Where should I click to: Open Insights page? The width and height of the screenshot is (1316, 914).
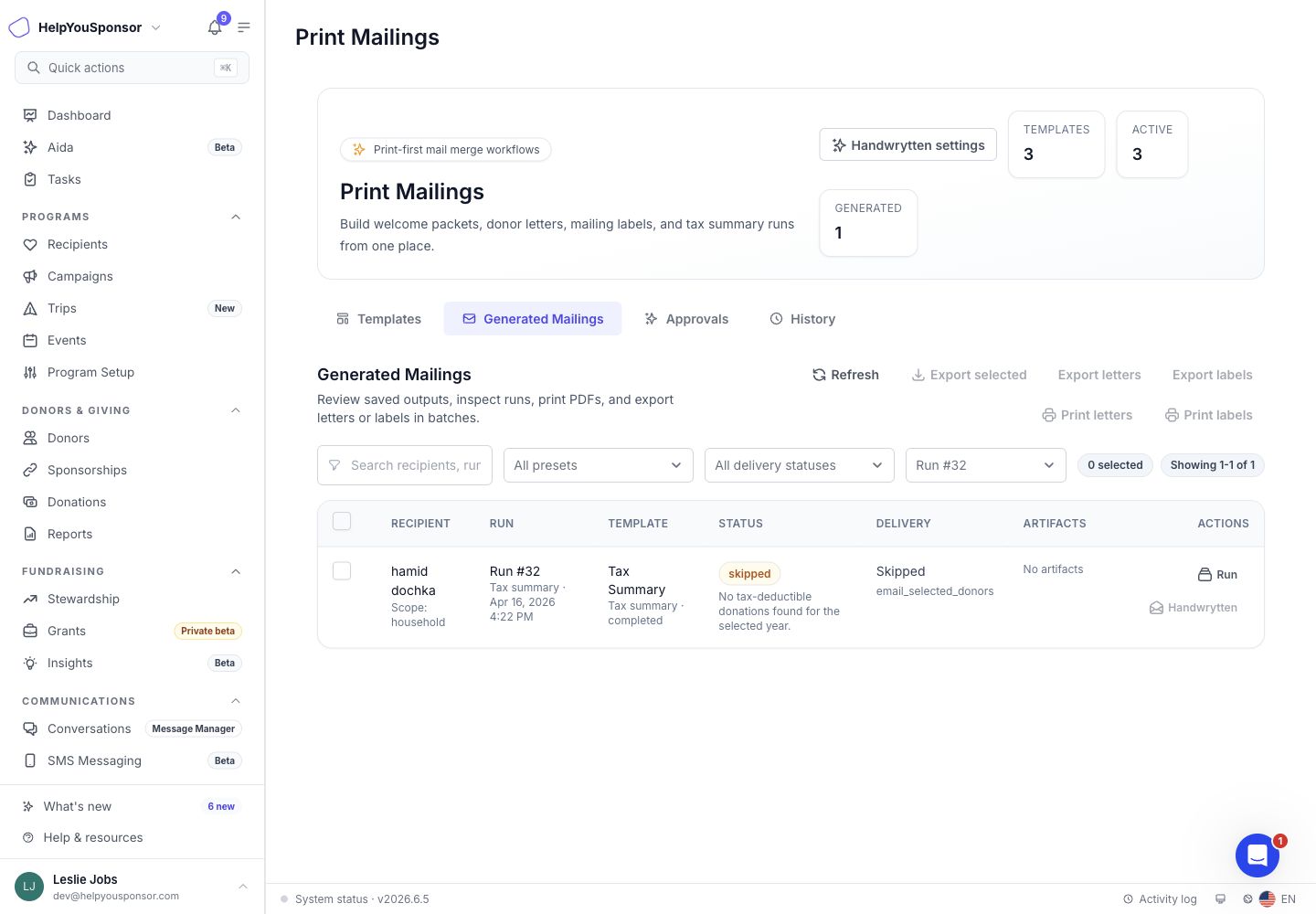click(132, 663)
